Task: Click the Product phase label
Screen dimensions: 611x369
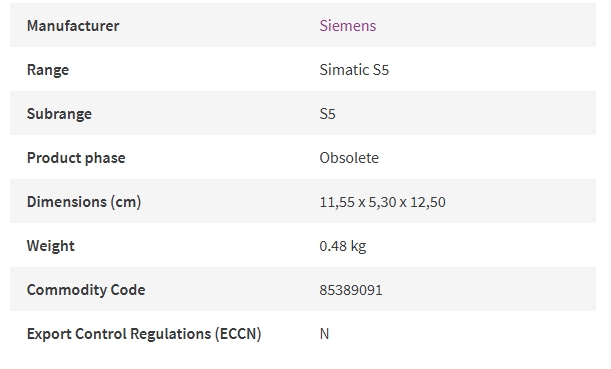Action: point(76,158)
